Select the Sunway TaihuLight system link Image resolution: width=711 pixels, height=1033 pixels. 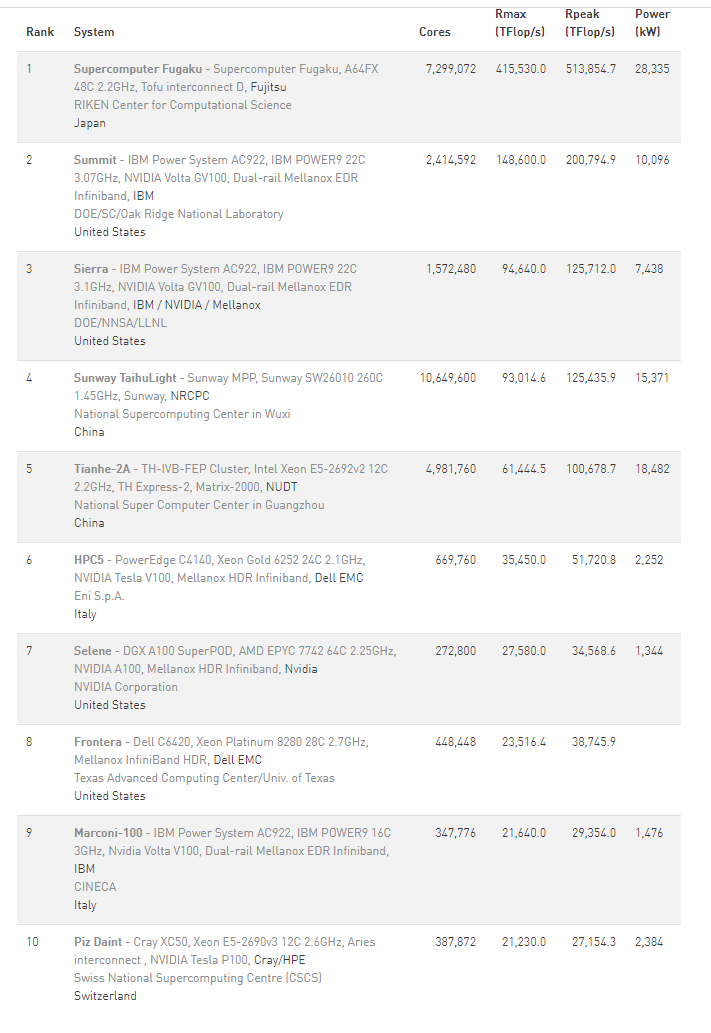tap(125, 378)
